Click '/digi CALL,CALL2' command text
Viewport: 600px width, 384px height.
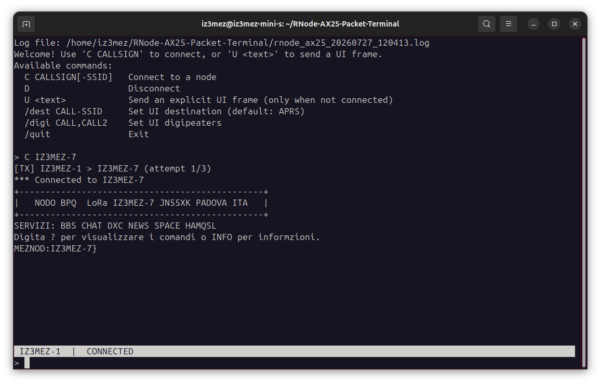tap(66, 123)
